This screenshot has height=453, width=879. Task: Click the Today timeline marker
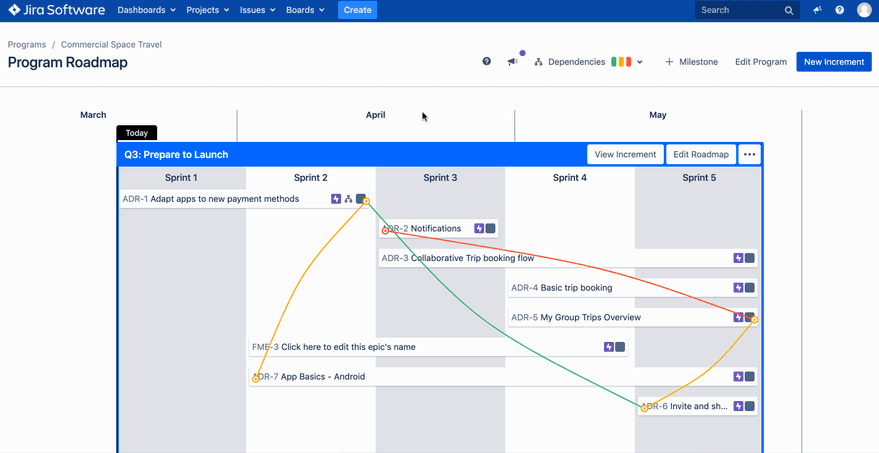point(137,133)
